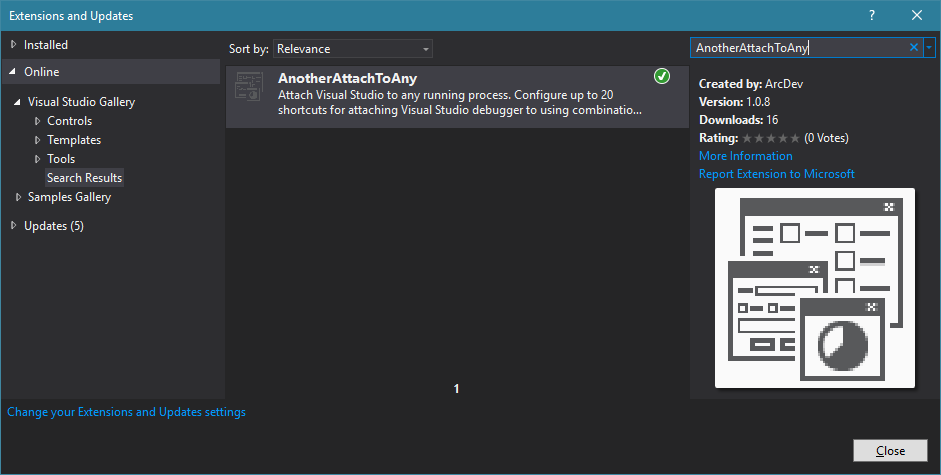The image size is (941, 475).
Task: Collapse the Visual Studio Gallery node
Action: 17,102
